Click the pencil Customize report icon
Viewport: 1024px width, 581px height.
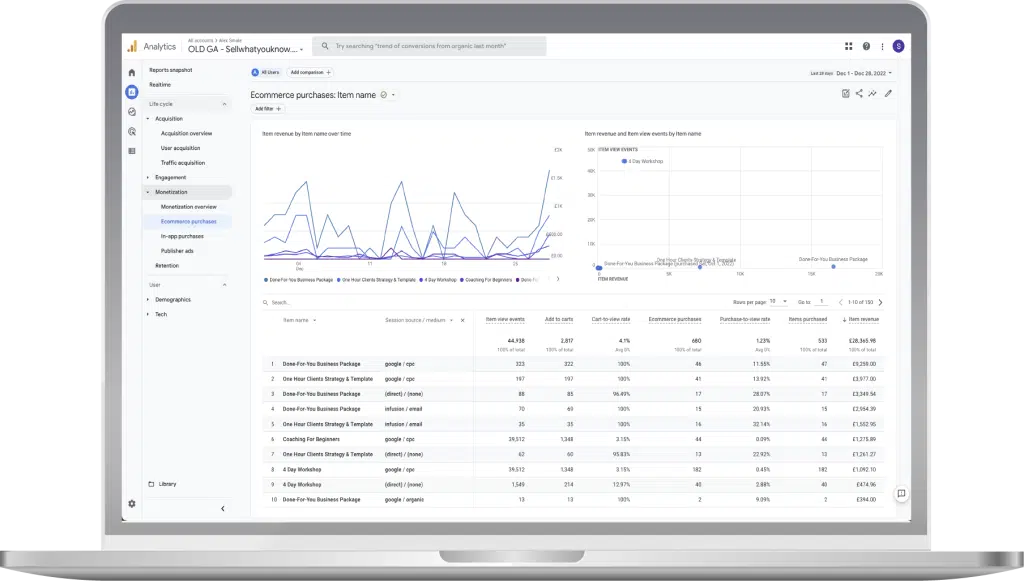point(888,94)
